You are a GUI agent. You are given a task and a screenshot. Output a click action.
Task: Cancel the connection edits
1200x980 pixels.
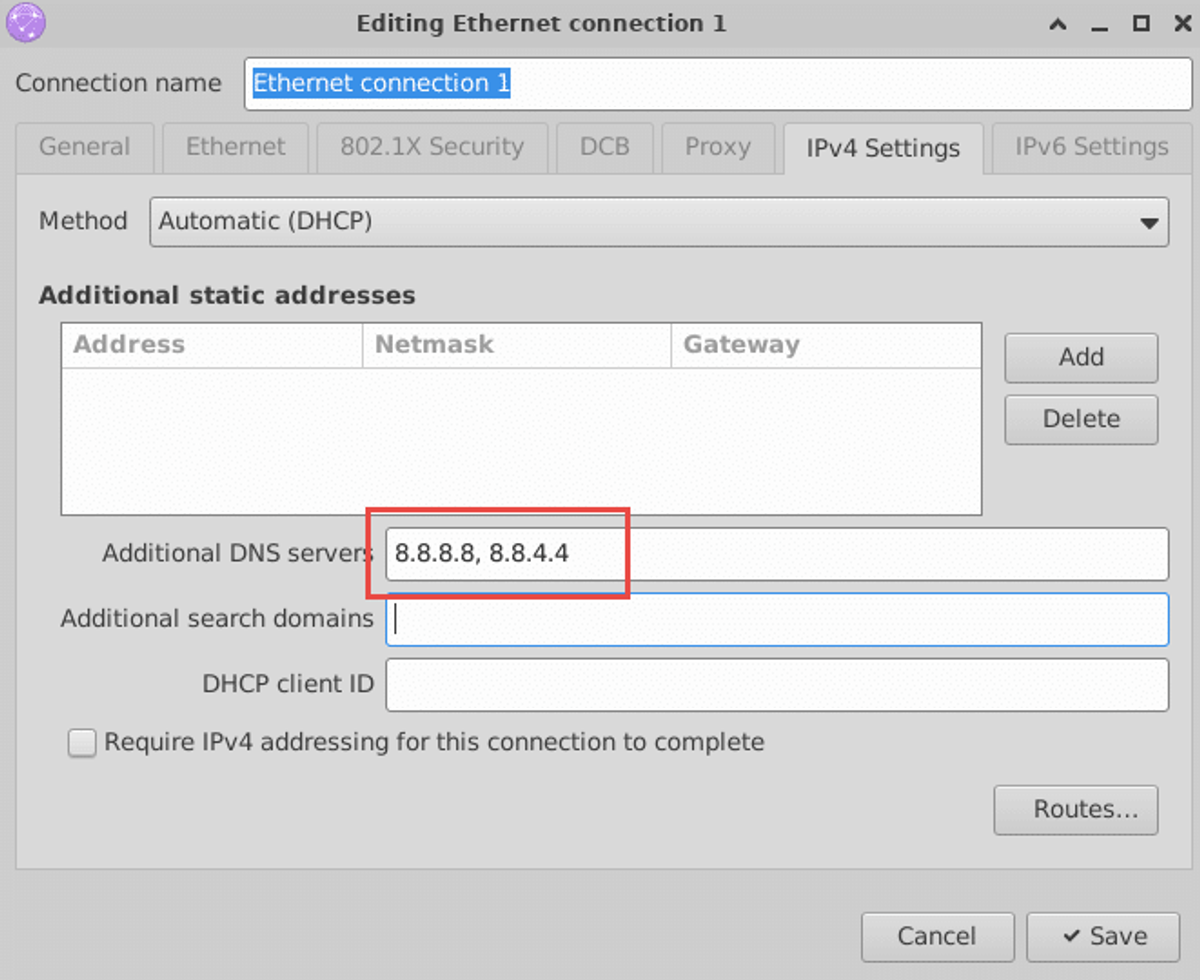[x=938, y=937]
